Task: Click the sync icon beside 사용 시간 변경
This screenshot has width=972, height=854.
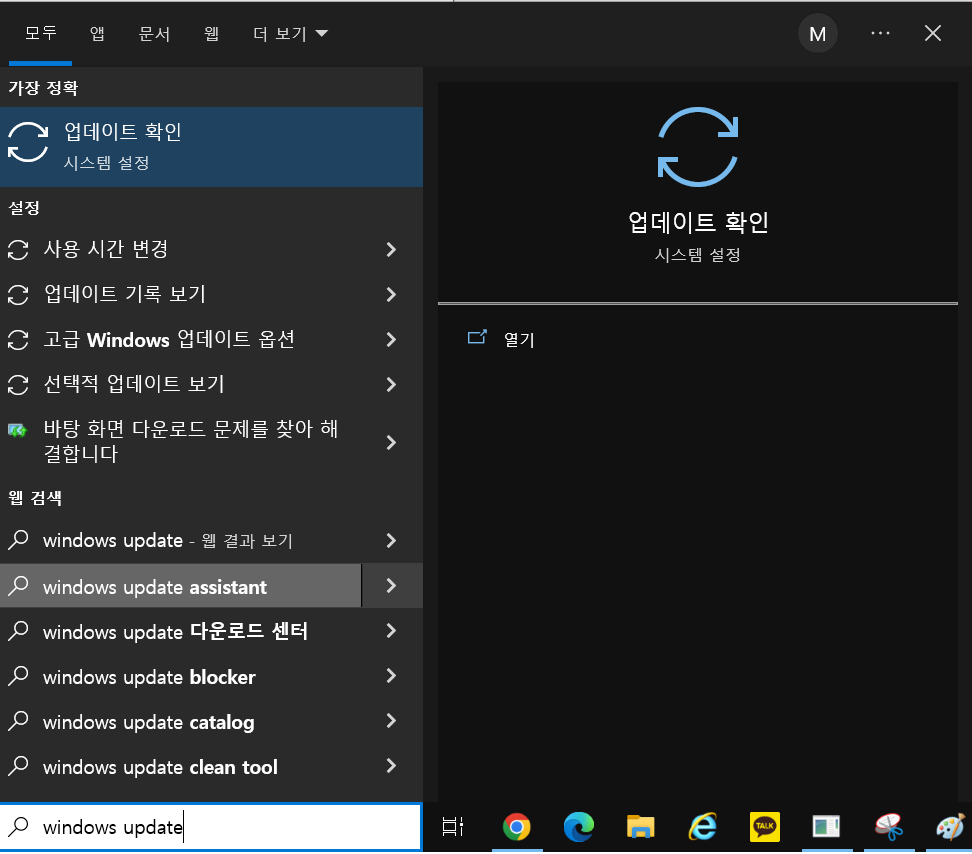Action: (x=18, y=250)
